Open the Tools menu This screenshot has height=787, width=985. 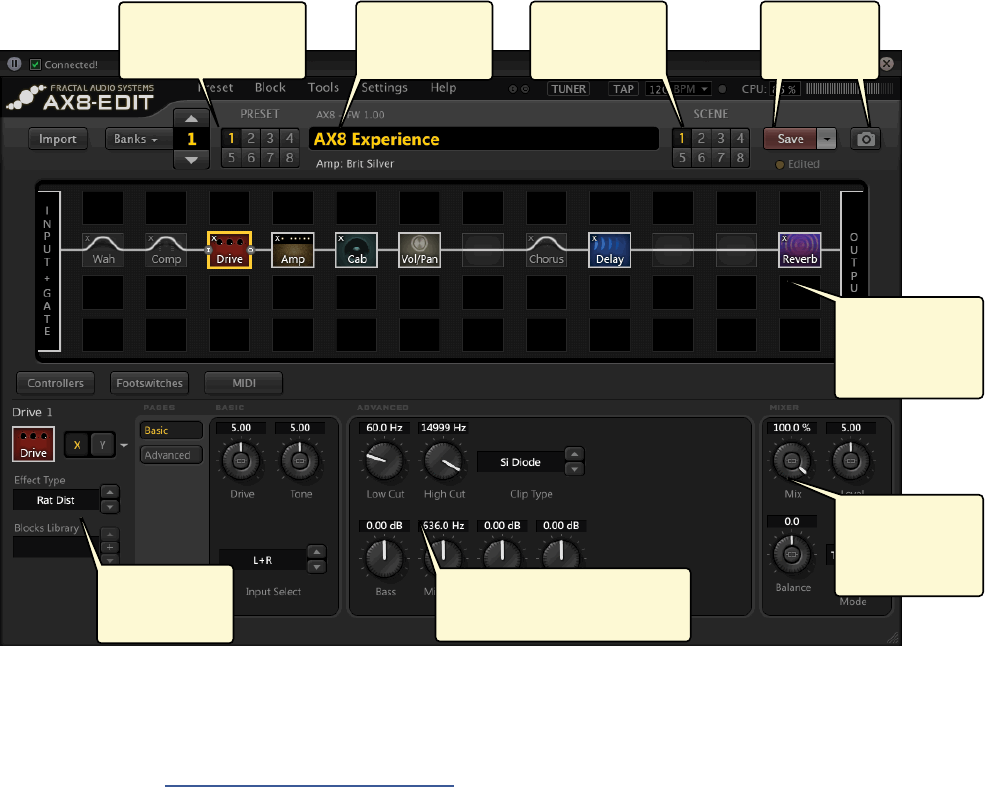point(323,87)
